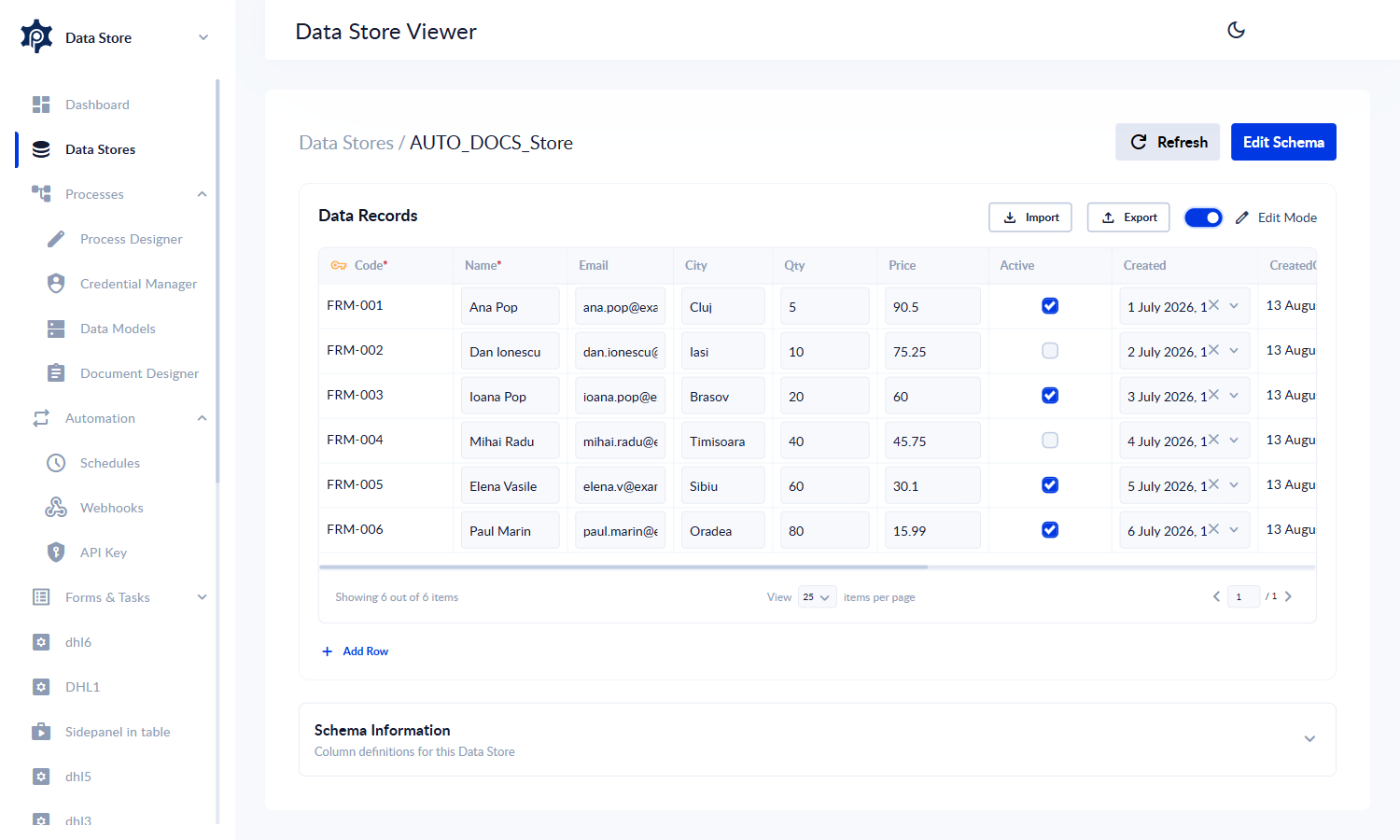Click Sidepanel in table icon
Viewport: 1400px width, 840px height.
pyautogui.click(x=41, y=731)
